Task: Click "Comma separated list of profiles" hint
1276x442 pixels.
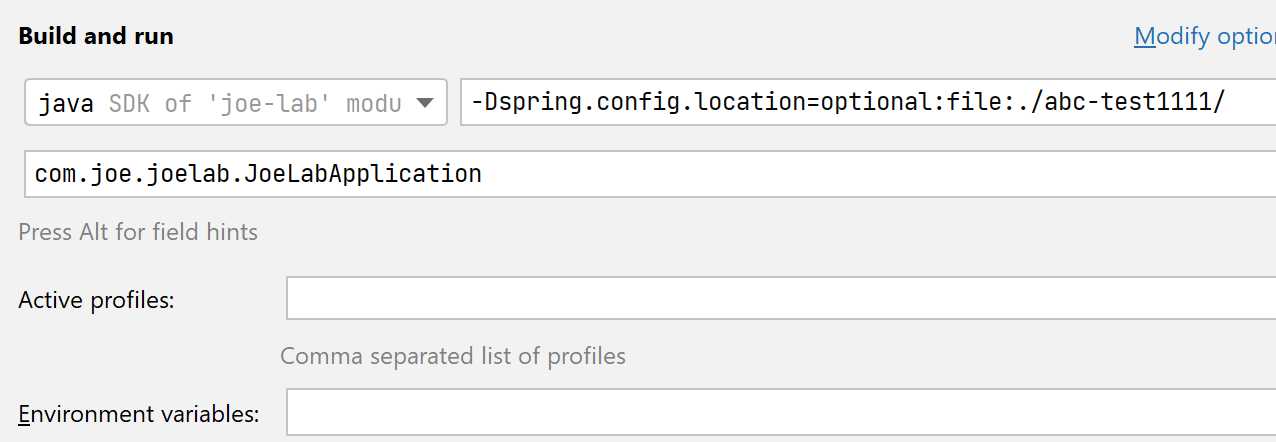Action: (x=452, y=356)
